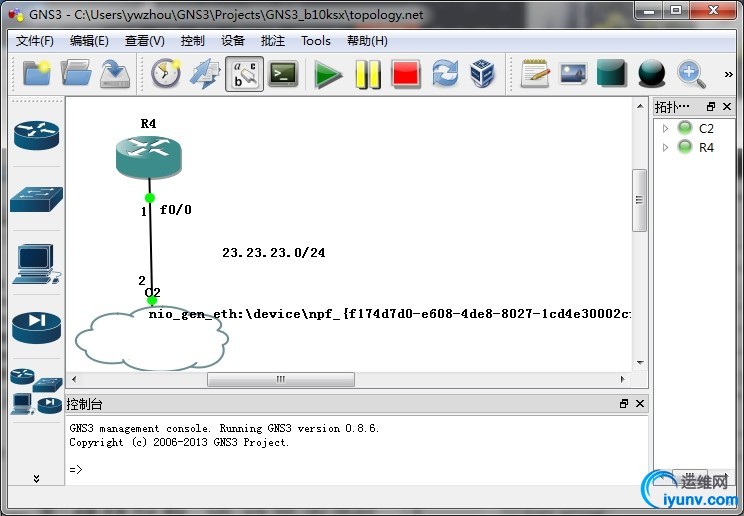
Task: Expand C2 node in topology summary
Action: click(665, 128)
